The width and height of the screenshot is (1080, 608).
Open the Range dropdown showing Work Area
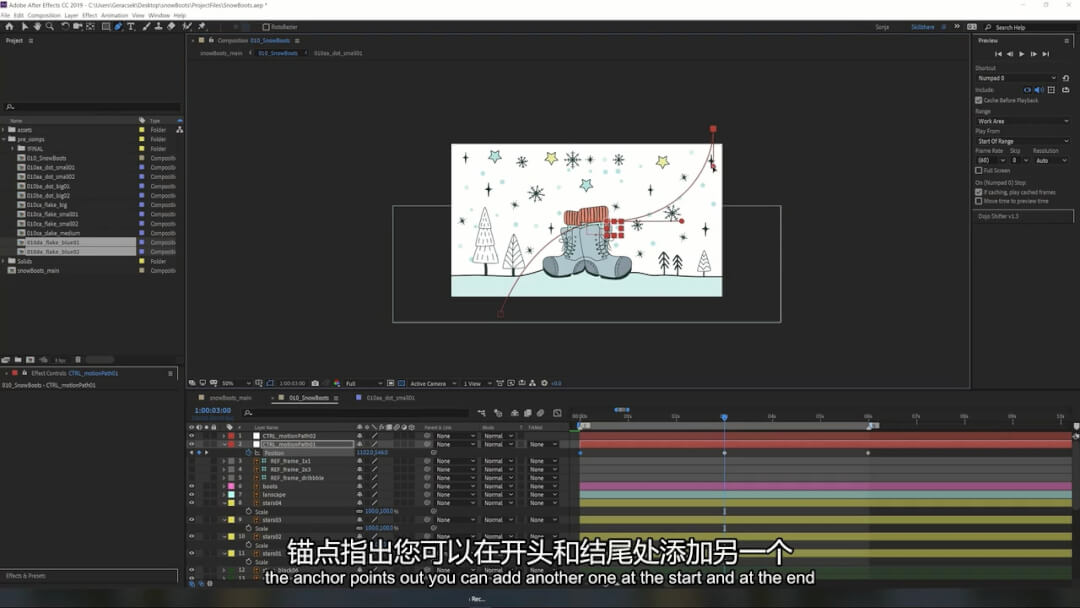[1022, 121]
